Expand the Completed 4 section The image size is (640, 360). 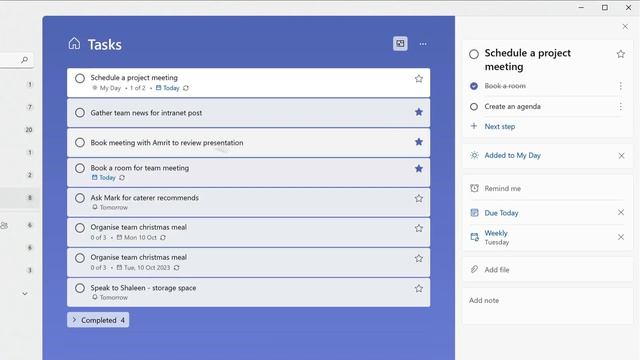pos(98,320)
